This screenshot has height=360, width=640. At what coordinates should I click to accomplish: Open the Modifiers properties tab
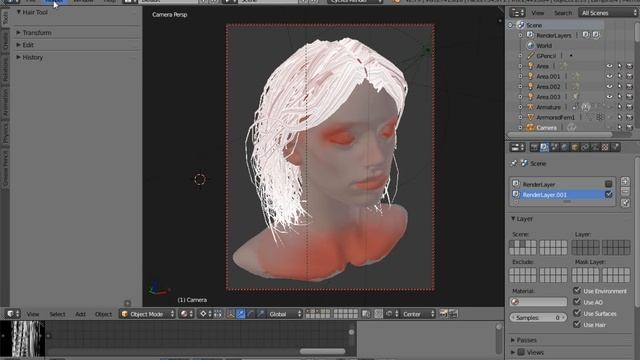[595, 147]
